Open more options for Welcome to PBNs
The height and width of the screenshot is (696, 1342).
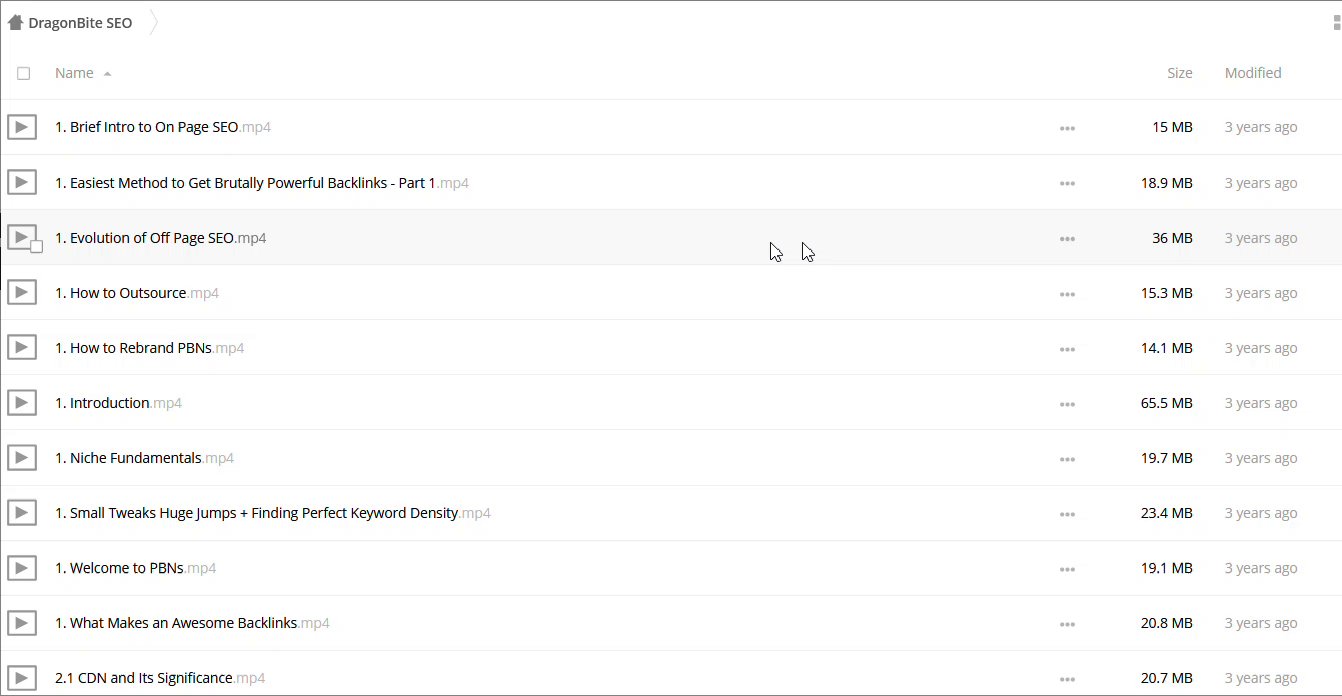pos(1067,569)
